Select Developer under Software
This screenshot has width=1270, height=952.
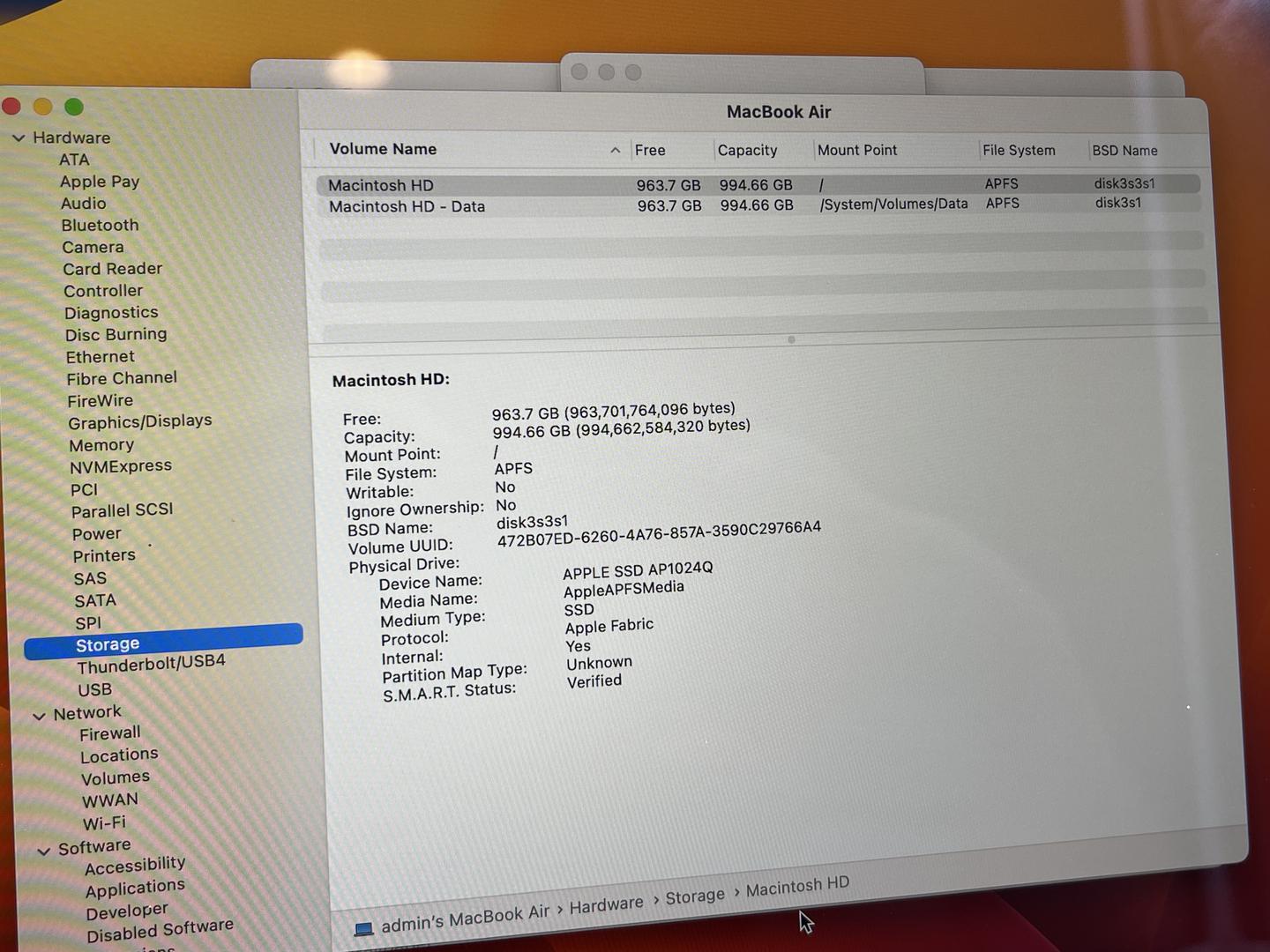(127, 911)
